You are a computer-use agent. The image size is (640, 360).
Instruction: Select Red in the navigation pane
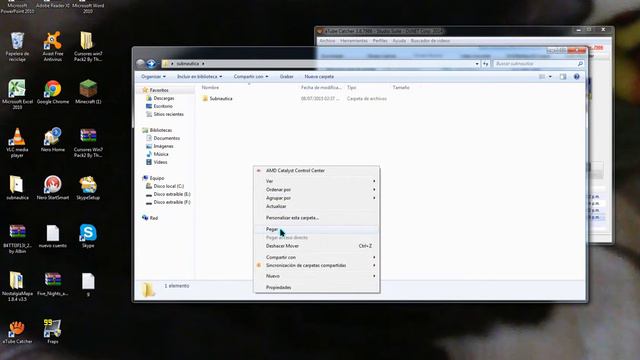(153, 218)
